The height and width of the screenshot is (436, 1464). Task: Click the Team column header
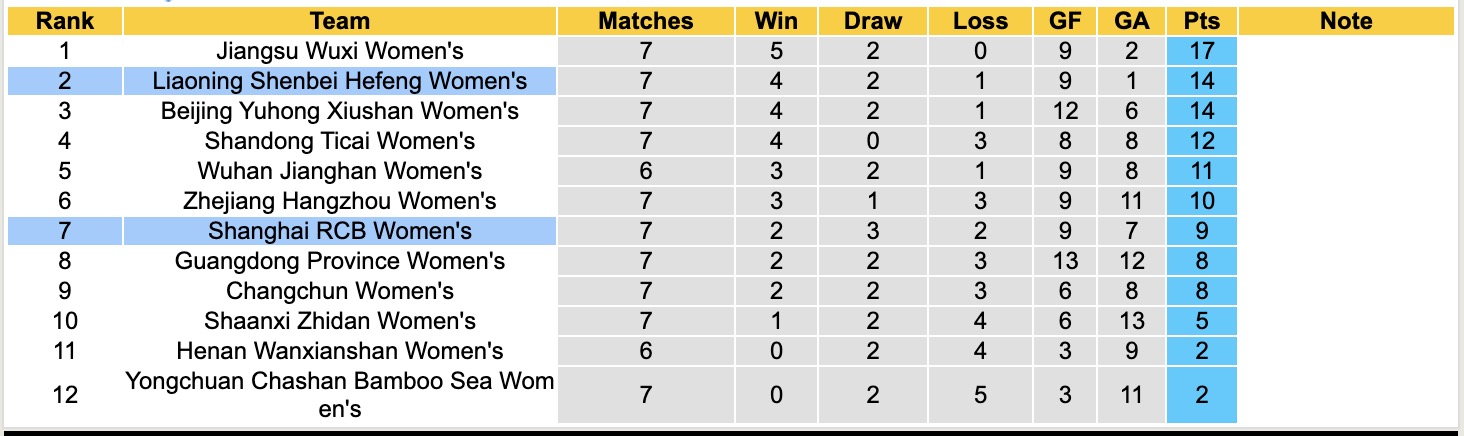click(x=340, y=21)
